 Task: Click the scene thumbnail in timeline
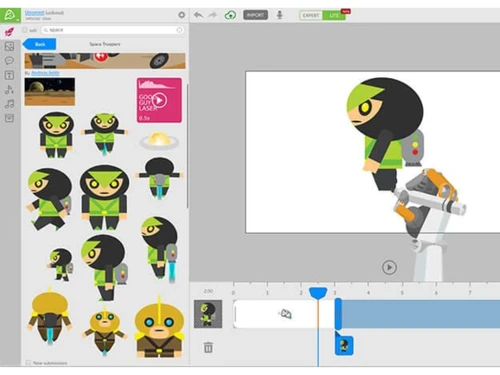point(208,314)
